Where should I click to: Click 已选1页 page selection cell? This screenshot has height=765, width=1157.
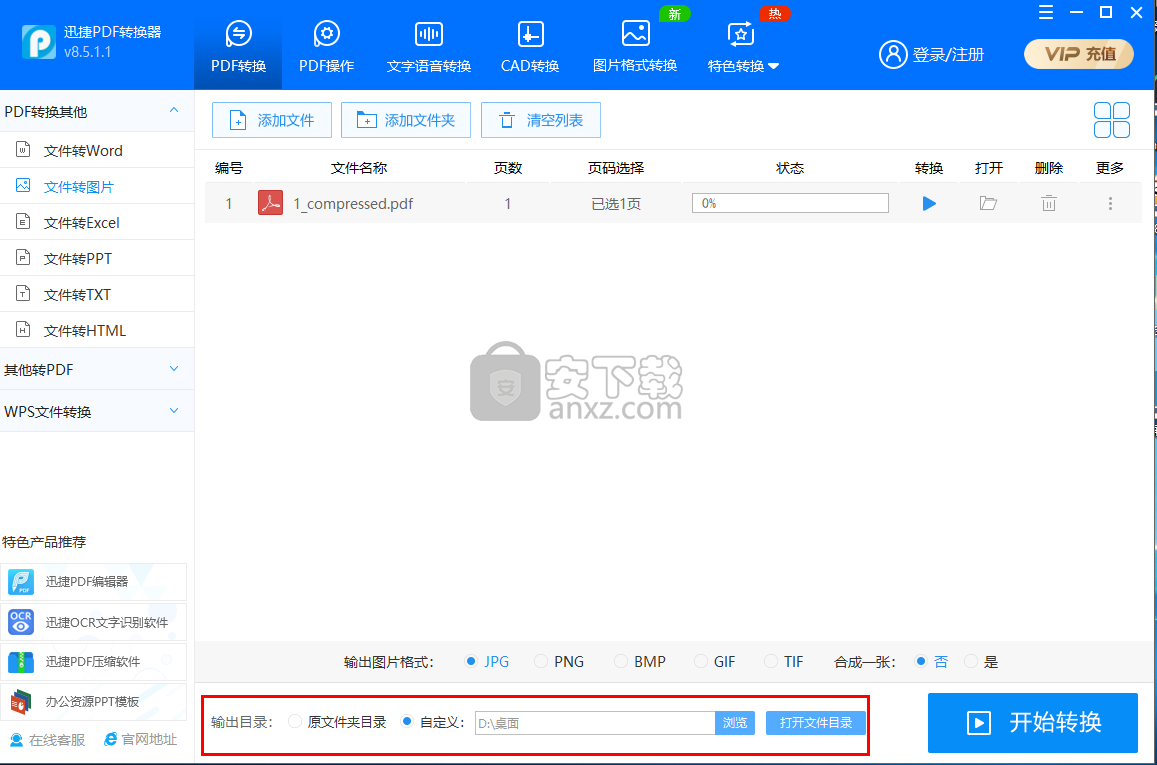[616, 204]
